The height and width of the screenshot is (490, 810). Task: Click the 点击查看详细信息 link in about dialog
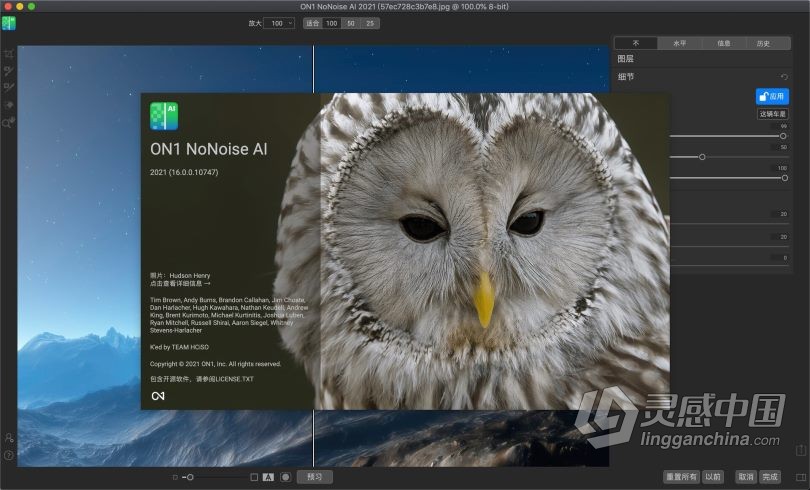pyautogui.click(x=180, y=283)
